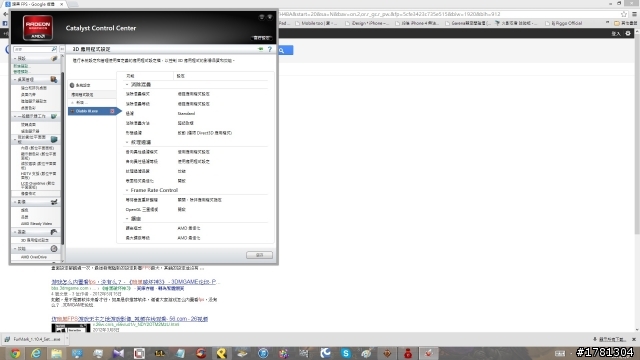This screenshot has height=360, width=640.
Task: Open AMD Steady Video in sidebar
Action: [36, 224]
